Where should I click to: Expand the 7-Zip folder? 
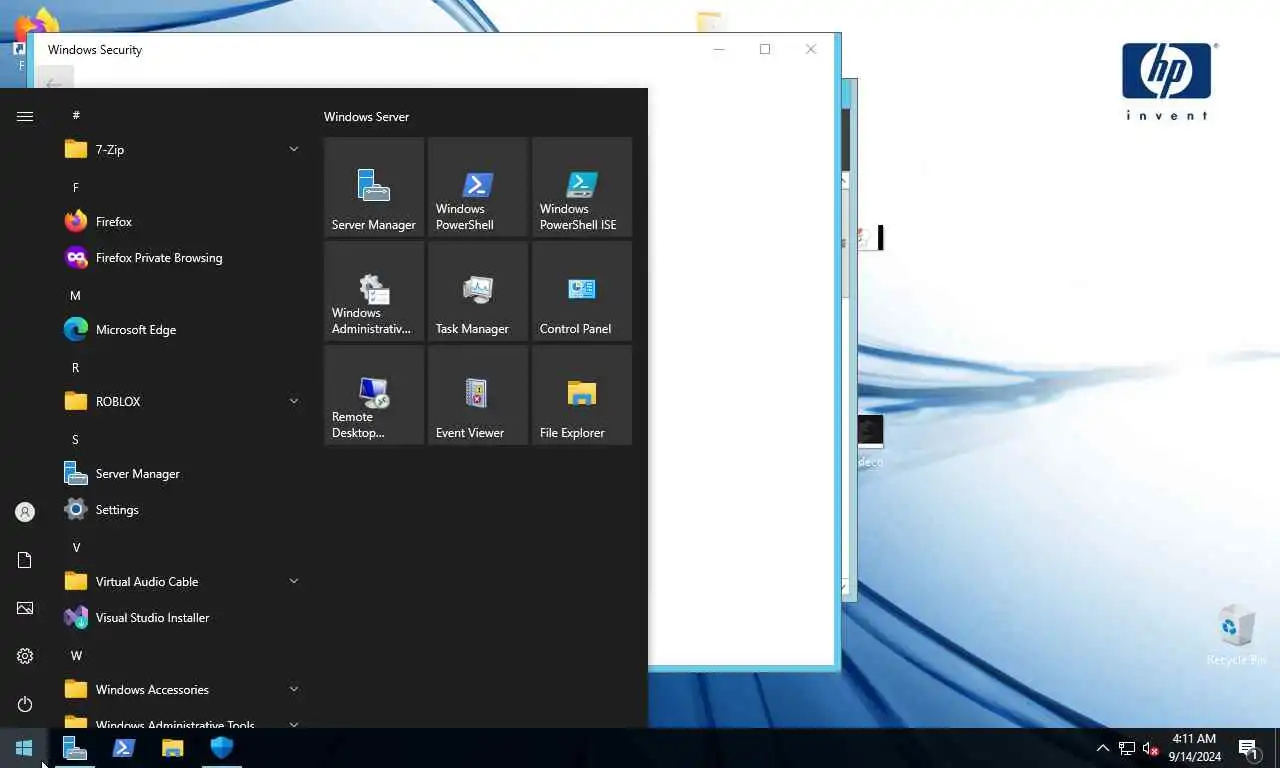(182, 150)
